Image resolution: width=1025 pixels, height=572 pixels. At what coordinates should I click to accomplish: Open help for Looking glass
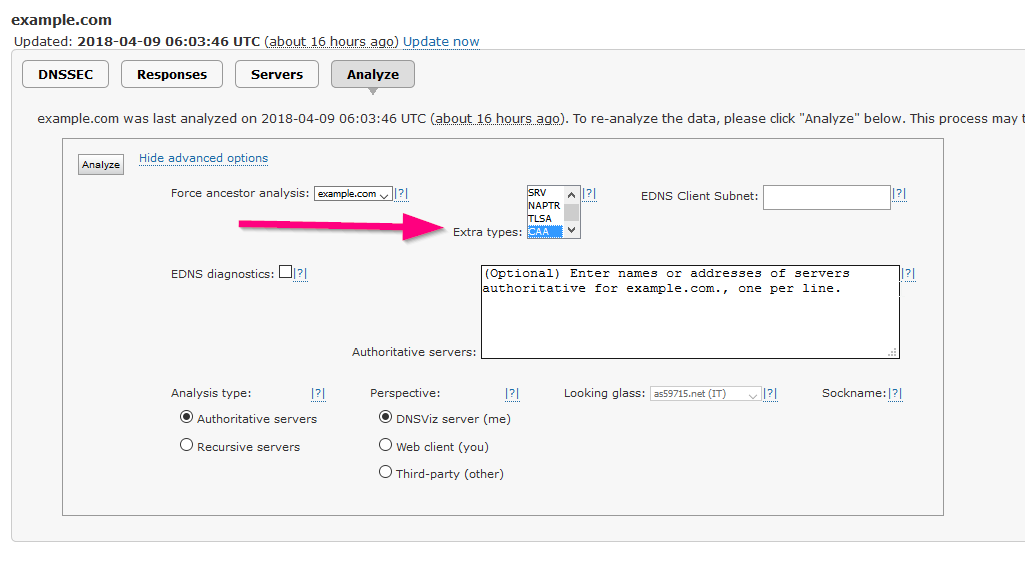click(770, 393)
